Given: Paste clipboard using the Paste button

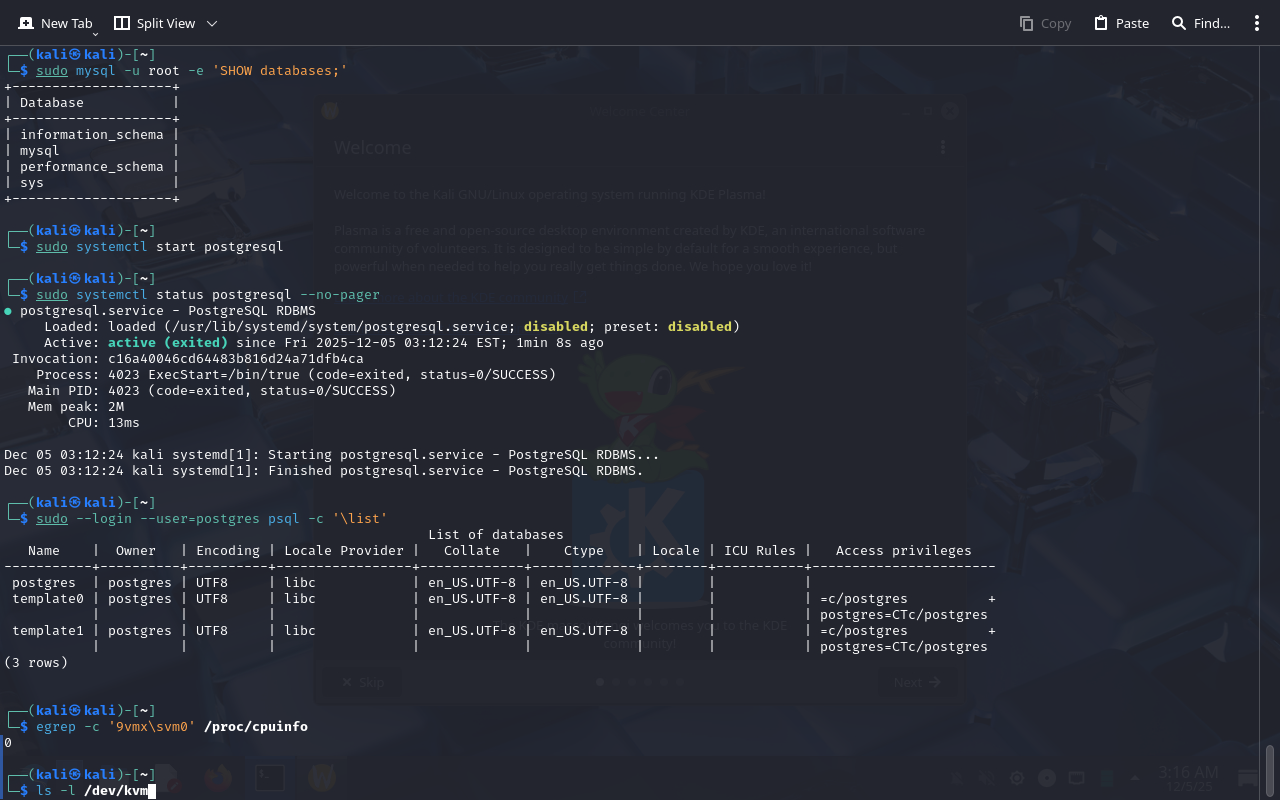Looking at the screenshot, I should click(x=1121, y=23).
